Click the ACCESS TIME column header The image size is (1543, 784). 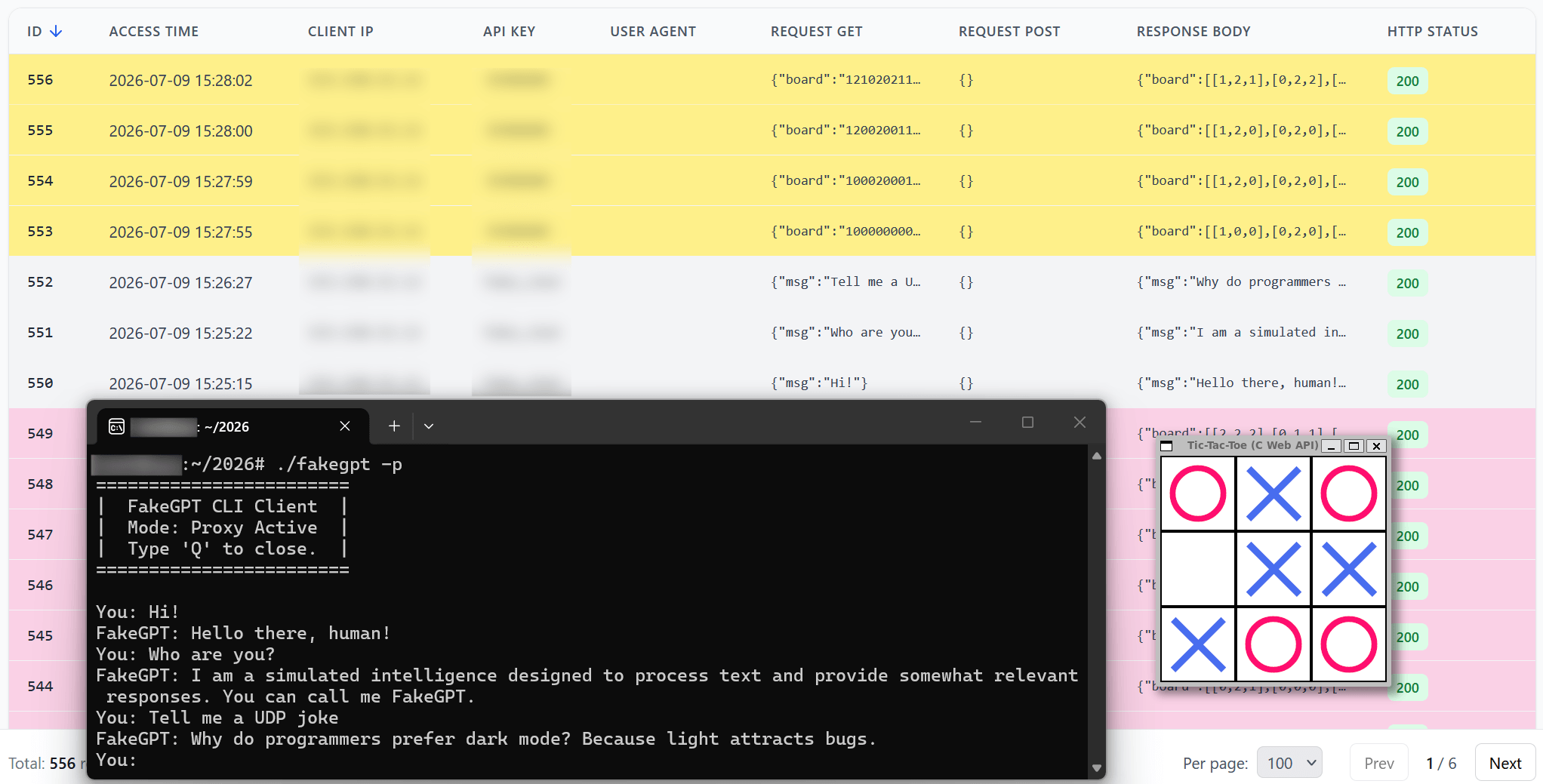(x=154, y=31)
